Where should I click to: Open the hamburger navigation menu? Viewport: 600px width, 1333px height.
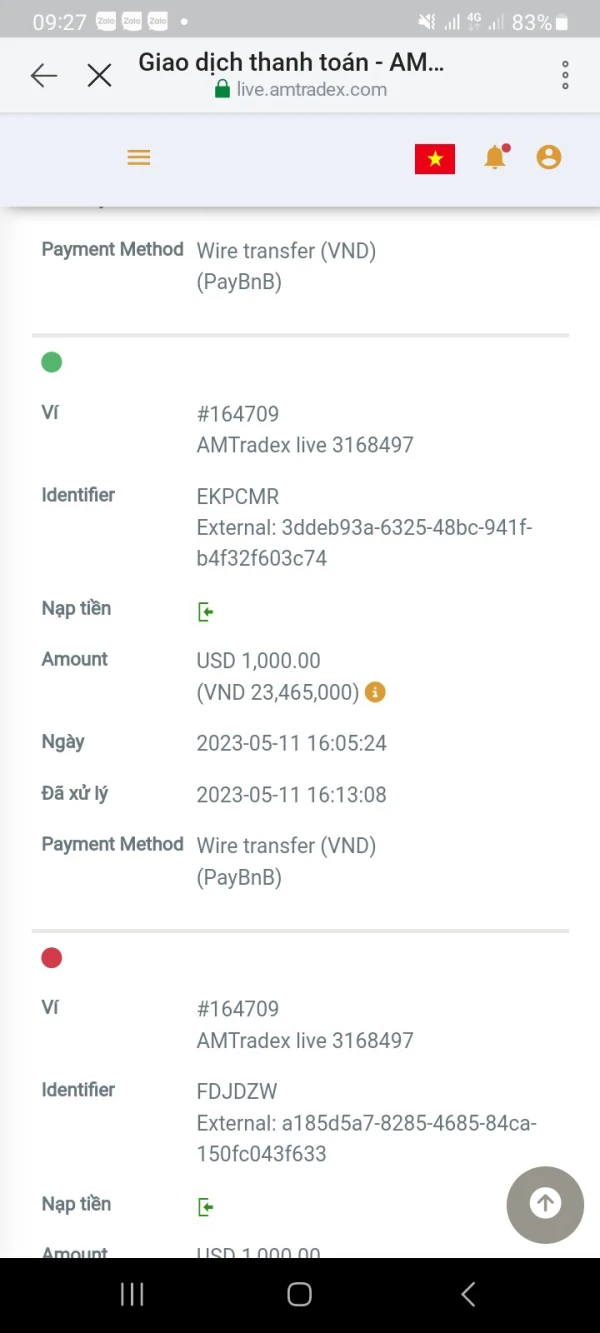139,157
